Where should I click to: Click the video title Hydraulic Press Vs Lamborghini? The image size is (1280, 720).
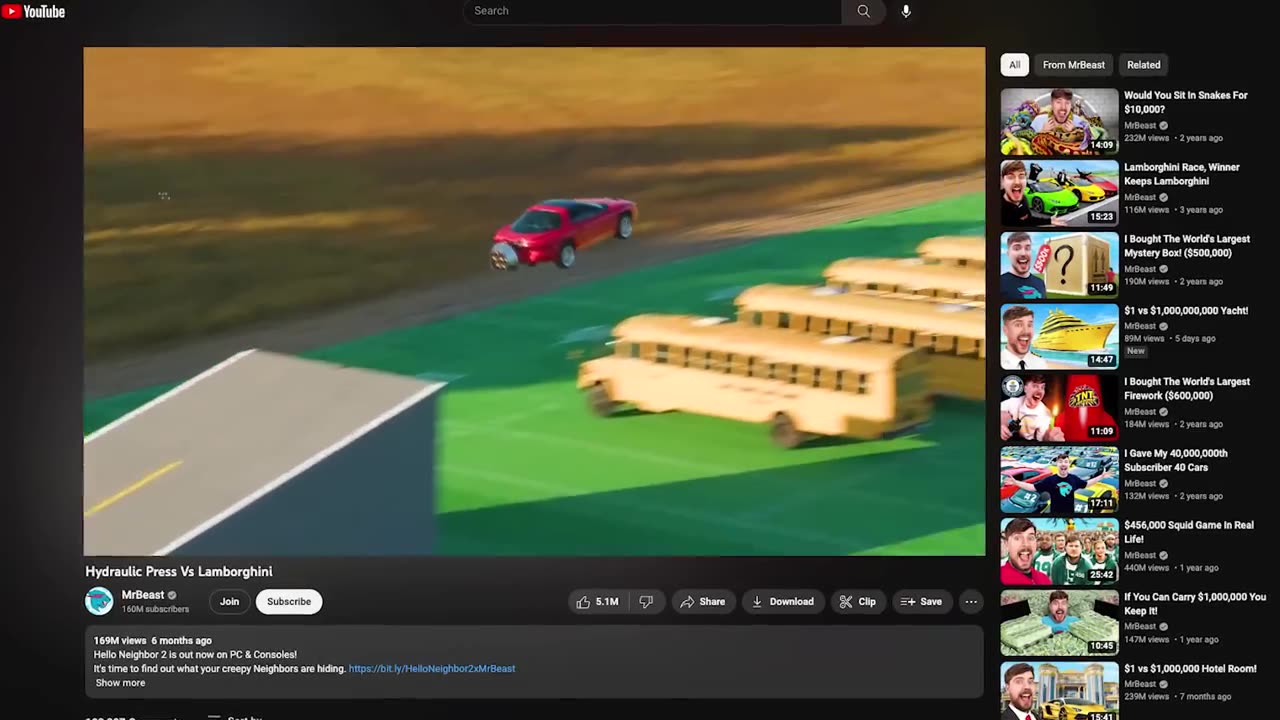pos(179,572)
